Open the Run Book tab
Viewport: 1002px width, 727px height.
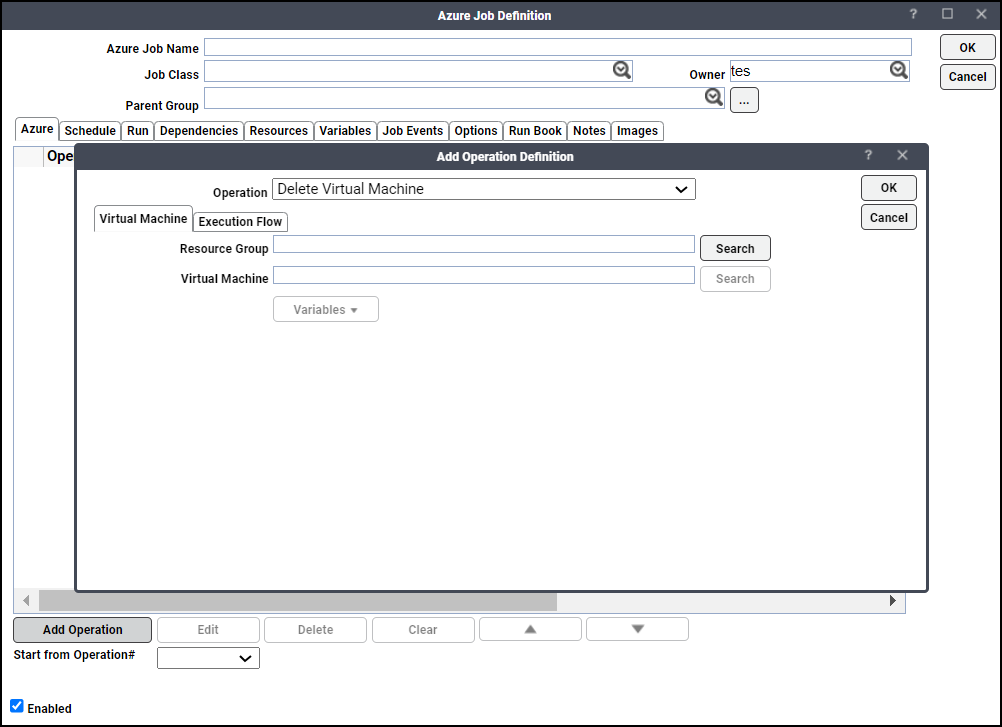click(535, 131)
